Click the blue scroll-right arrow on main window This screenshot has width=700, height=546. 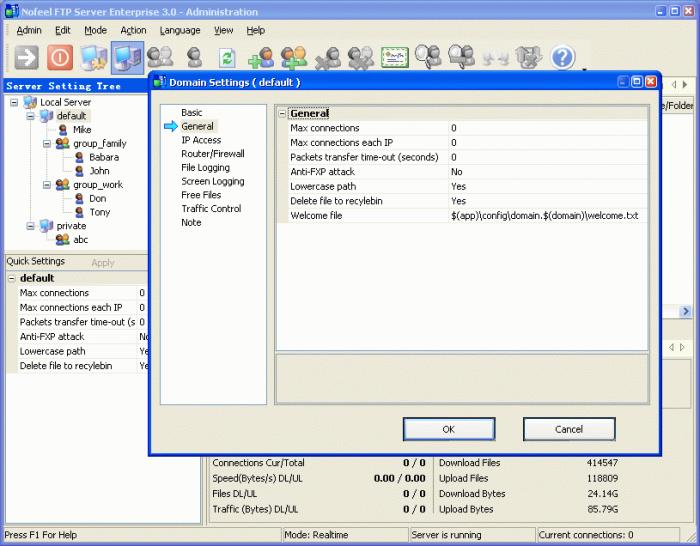[685, 311]
